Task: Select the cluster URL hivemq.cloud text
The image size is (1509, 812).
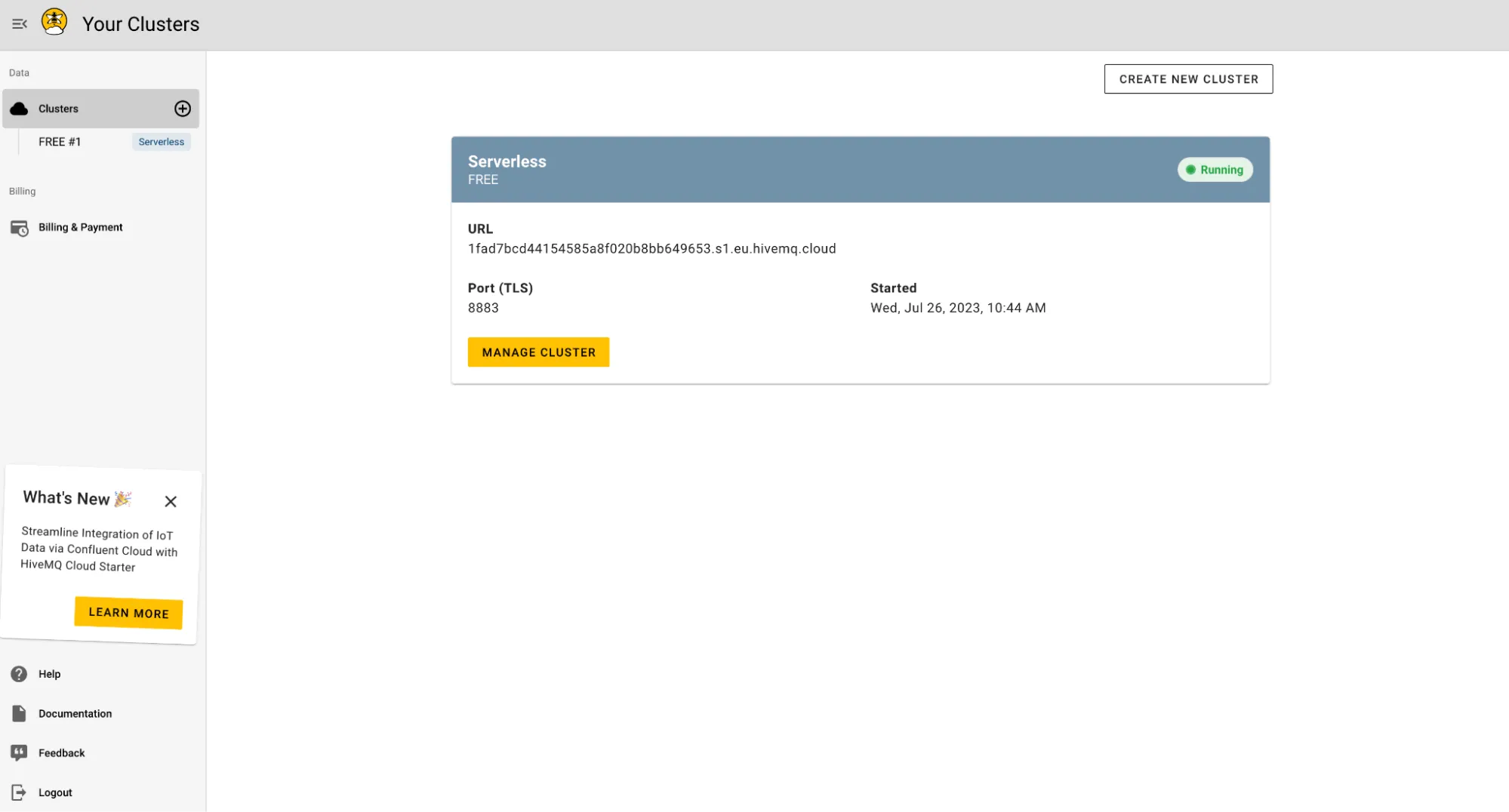Action: pos(651,249)
